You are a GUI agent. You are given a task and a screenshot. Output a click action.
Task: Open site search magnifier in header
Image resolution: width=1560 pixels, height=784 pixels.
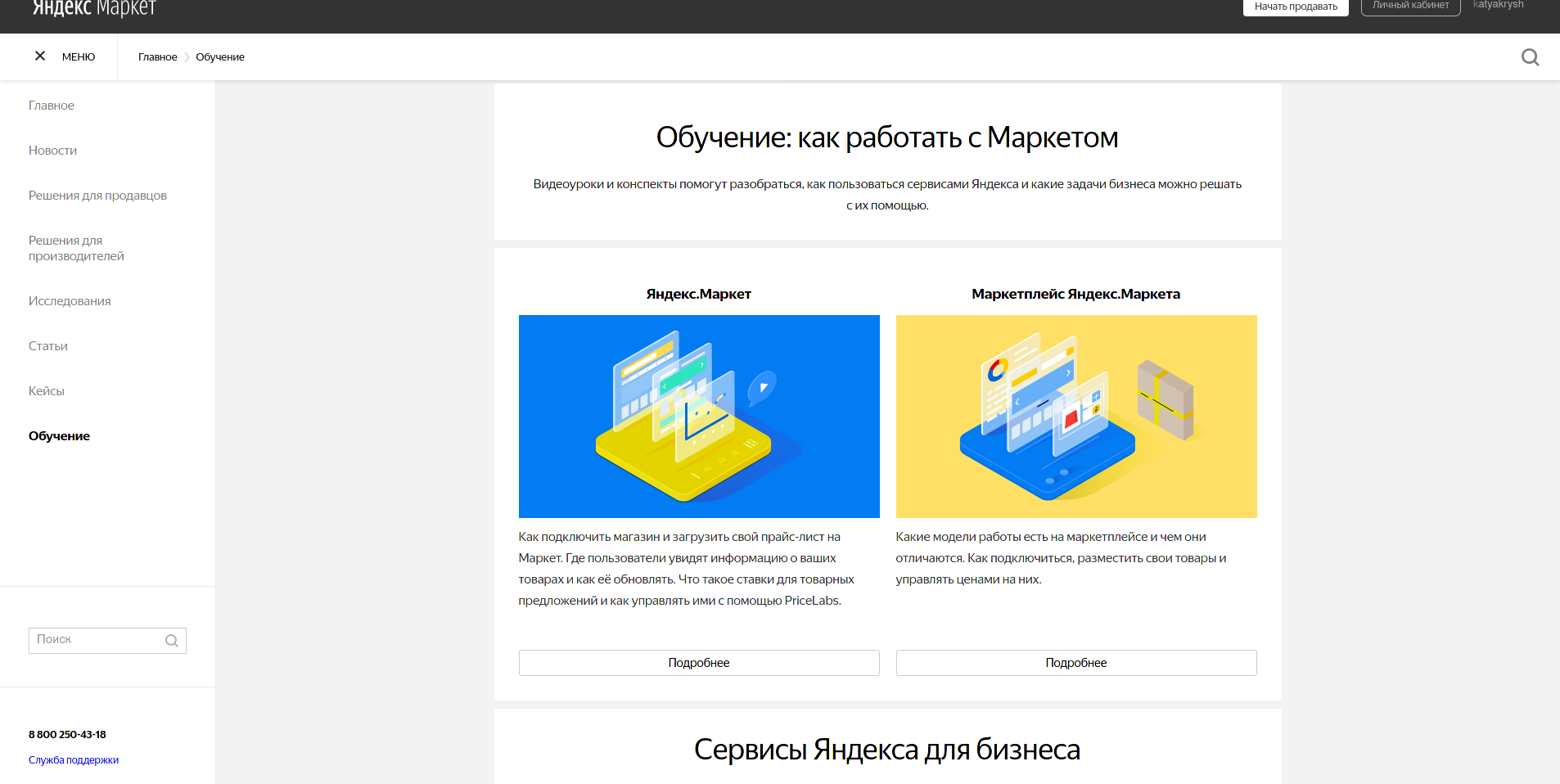coord(1530,57)
